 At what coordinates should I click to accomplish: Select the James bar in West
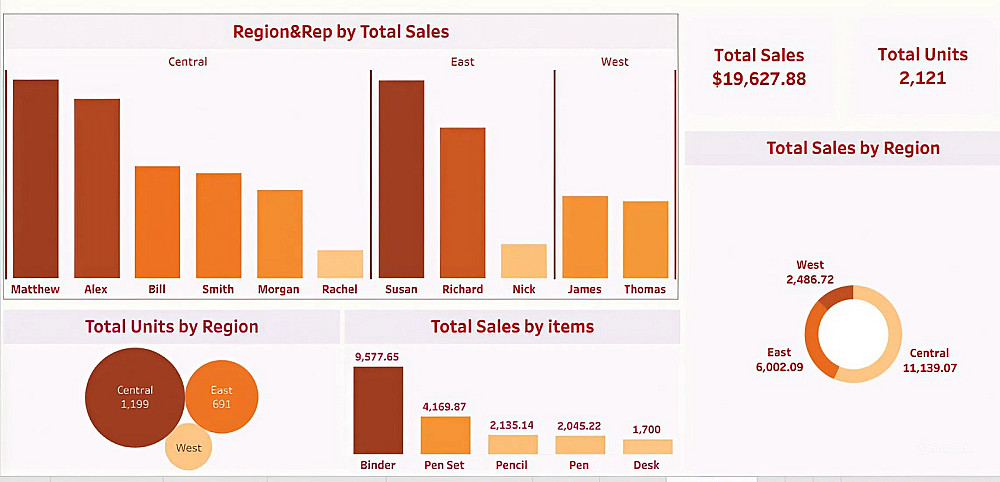[585, 237]
